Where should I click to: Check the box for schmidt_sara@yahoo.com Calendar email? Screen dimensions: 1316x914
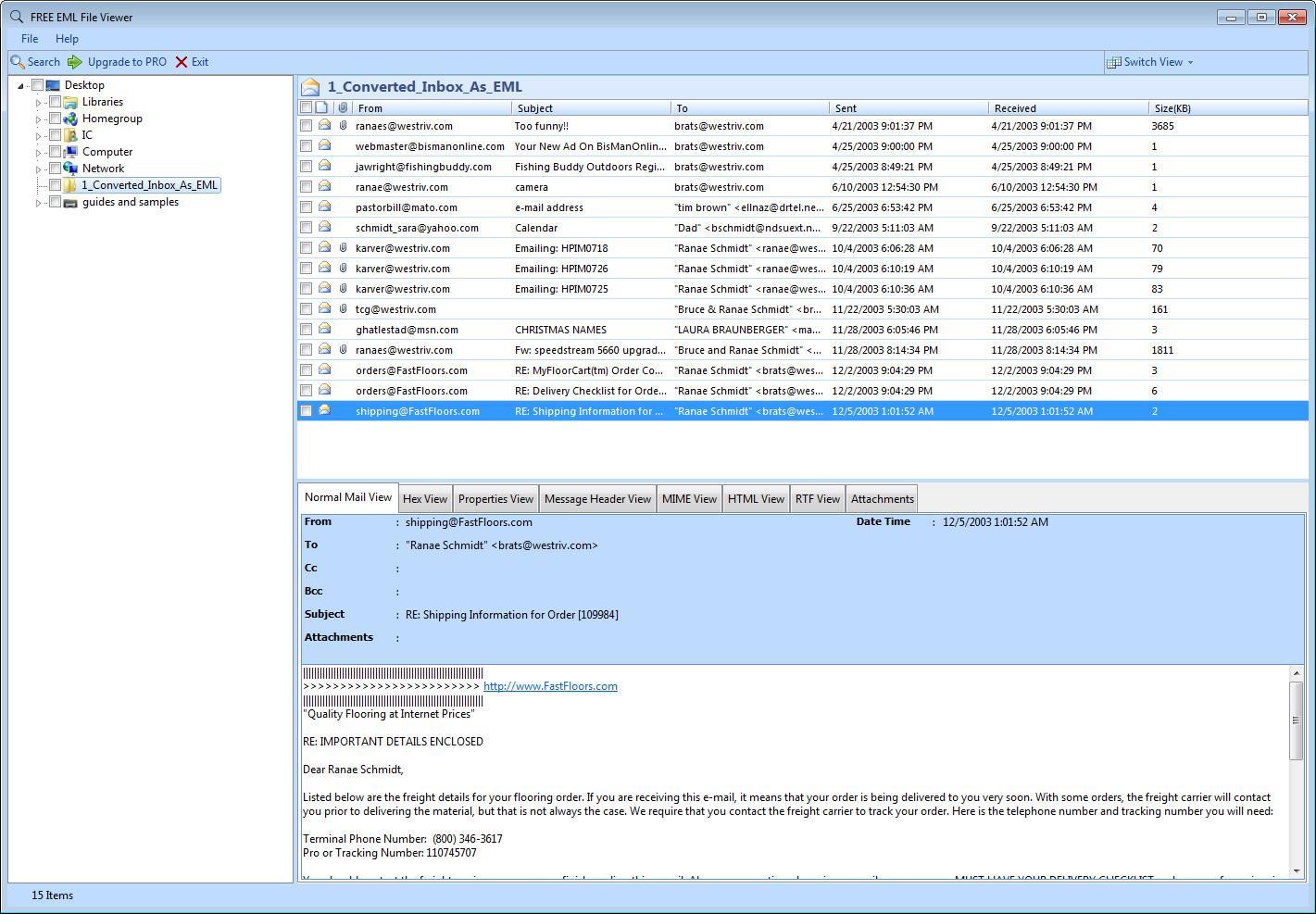pos(307,228)
